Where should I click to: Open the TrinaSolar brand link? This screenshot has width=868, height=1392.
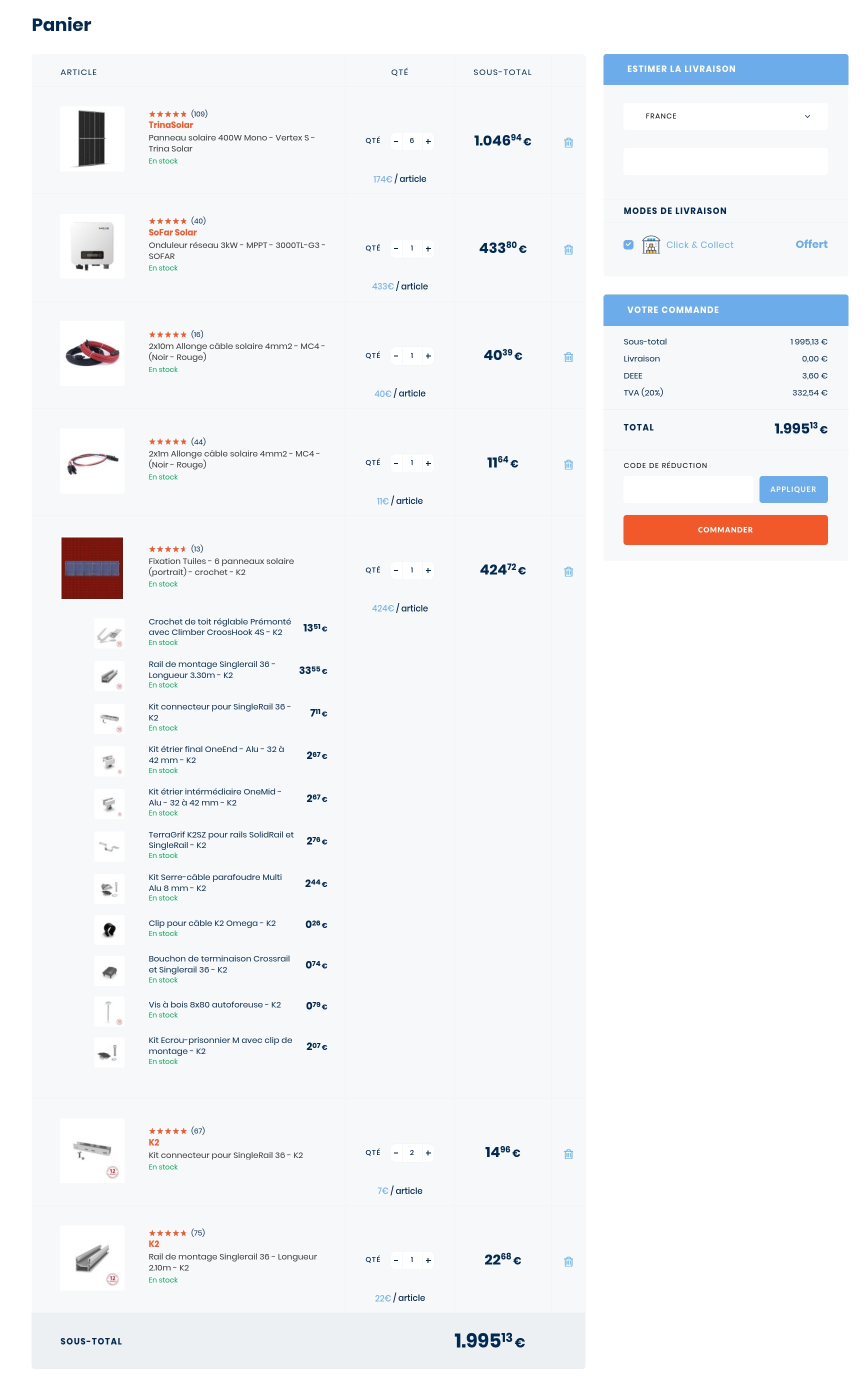point(171,125)
